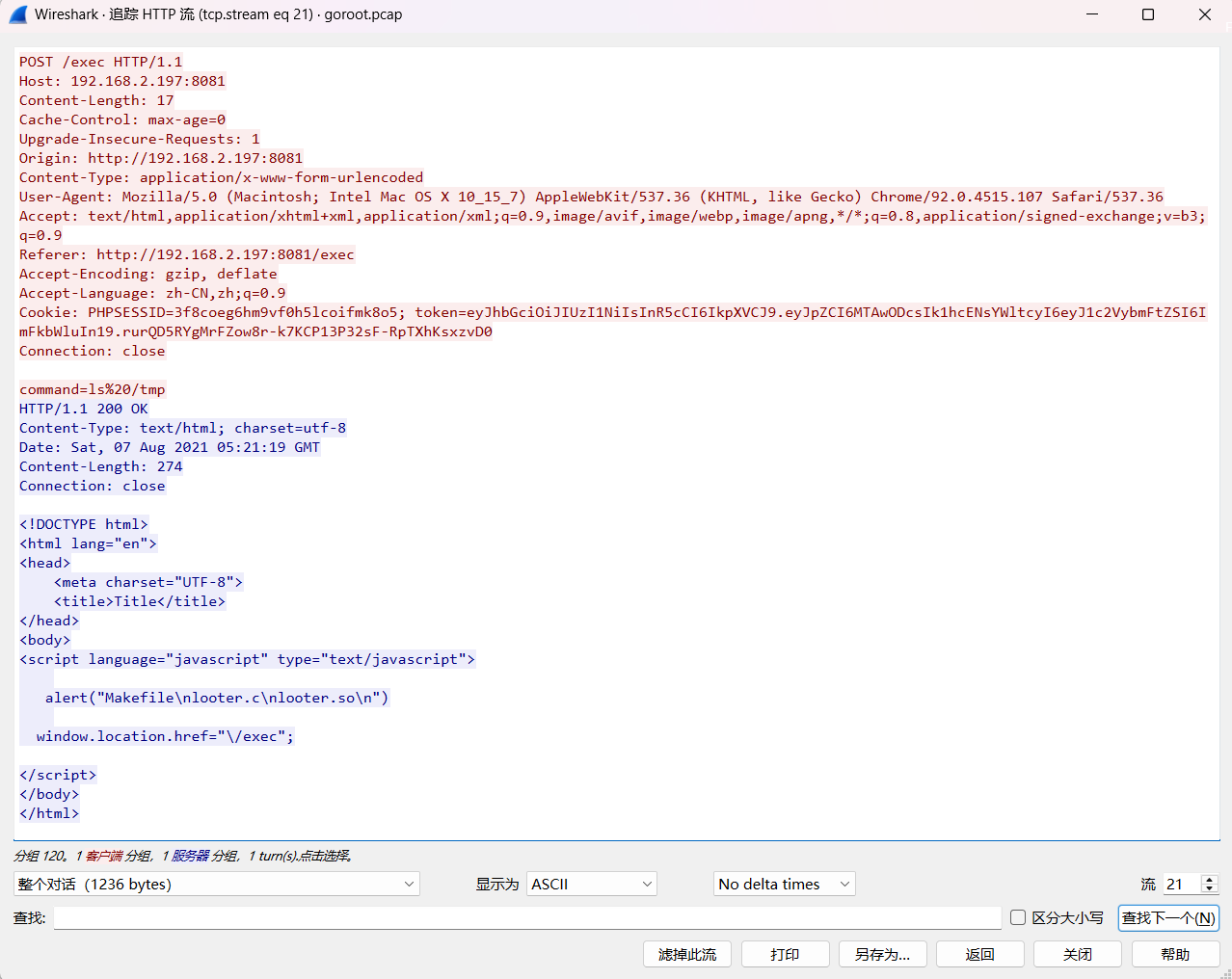Click the command=ls%20/tmp request body line
The height and width of the screenshot is (979, 1232).
coord(93,389)
